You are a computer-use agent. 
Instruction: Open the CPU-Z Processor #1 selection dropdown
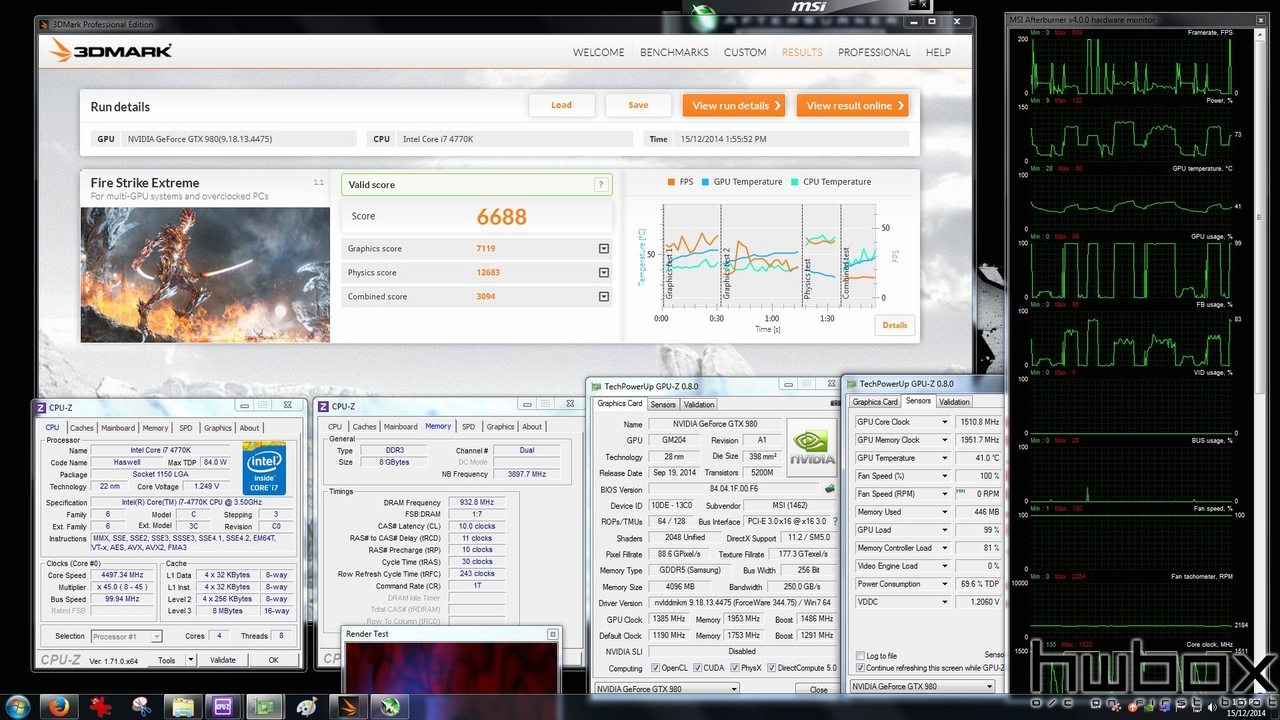(127, 636)
